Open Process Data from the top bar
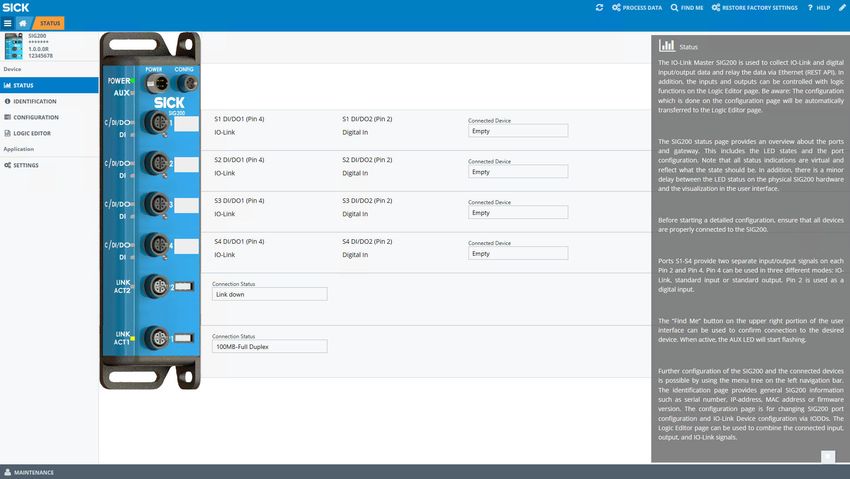The height and width of the screenshot is (479, 850). (637, 8)
